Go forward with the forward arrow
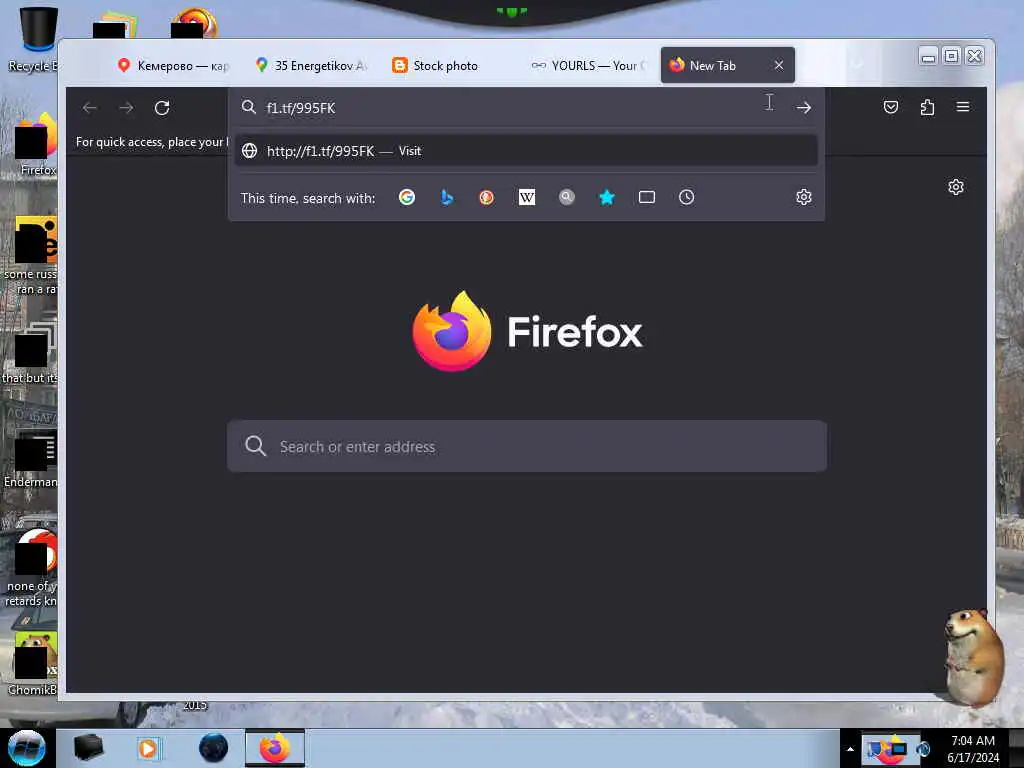1024x768 pixels. click(126, 108)
